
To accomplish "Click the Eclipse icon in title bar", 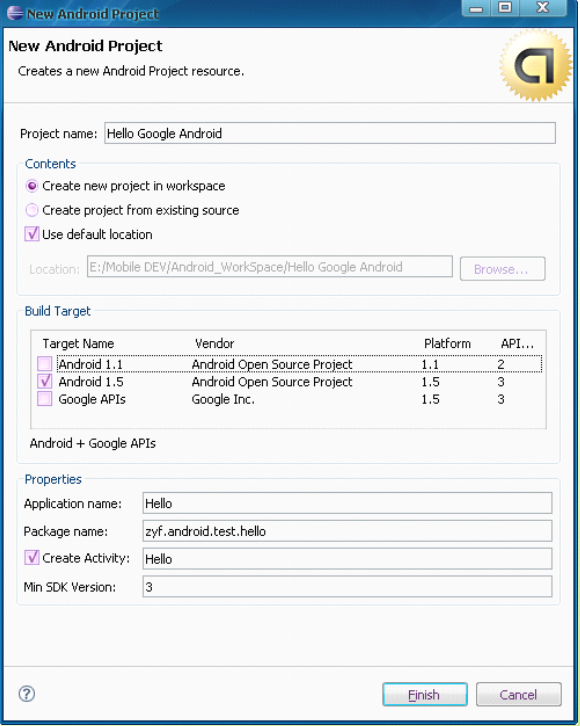I will pos(15,13).
